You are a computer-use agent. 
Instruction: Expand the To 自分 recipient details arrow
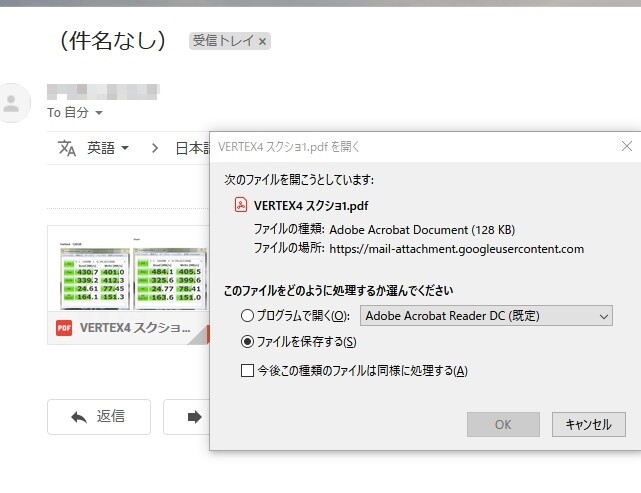pos(99,112)
